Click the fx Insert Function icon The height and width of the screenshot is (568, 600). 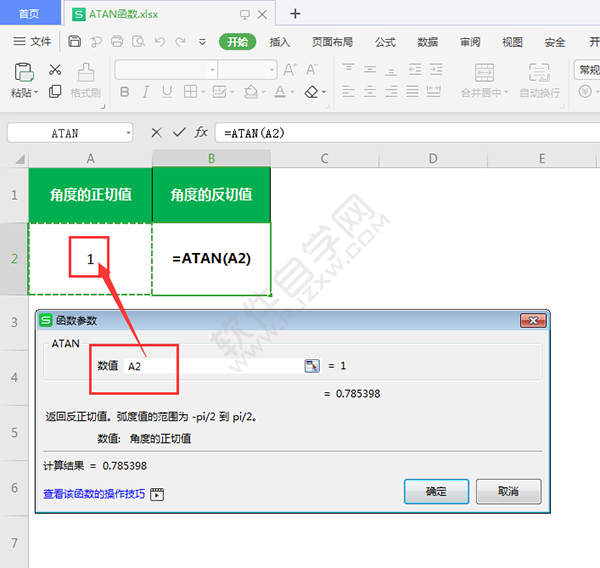[x=201, y=132]
